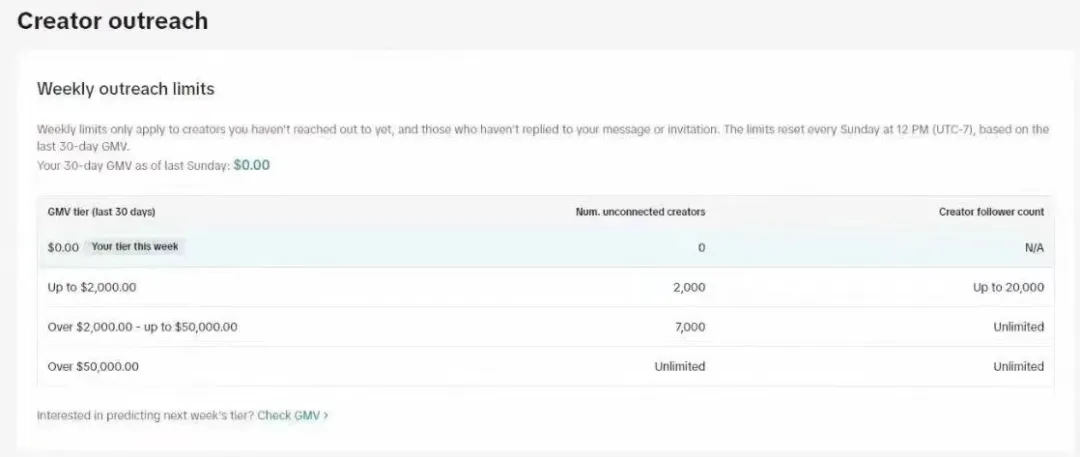The width and height of the screenshot is (1080, 457).
Task: Select the 'Over $2,000.00 - up to $50,000.00' tier
Action: pyautogui.click(x=142, y=327)
